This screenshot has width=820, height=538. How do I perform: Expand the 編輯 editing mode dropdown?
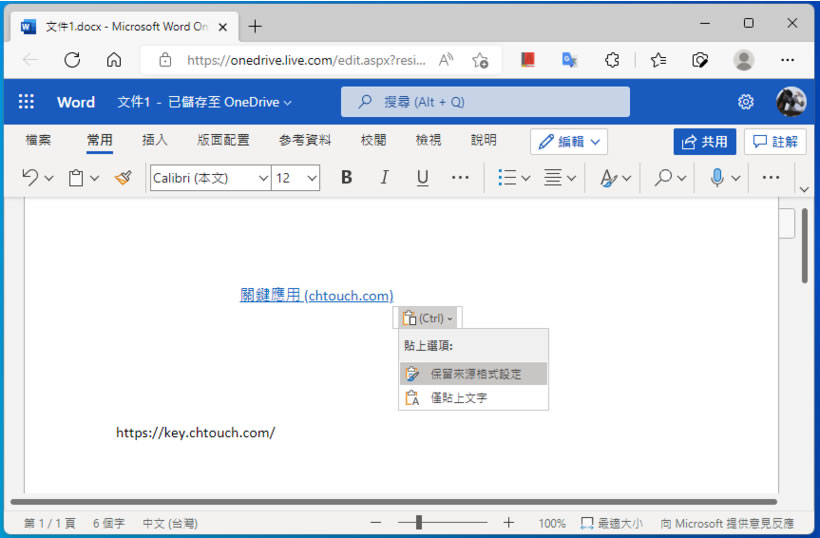pos(569,142)
